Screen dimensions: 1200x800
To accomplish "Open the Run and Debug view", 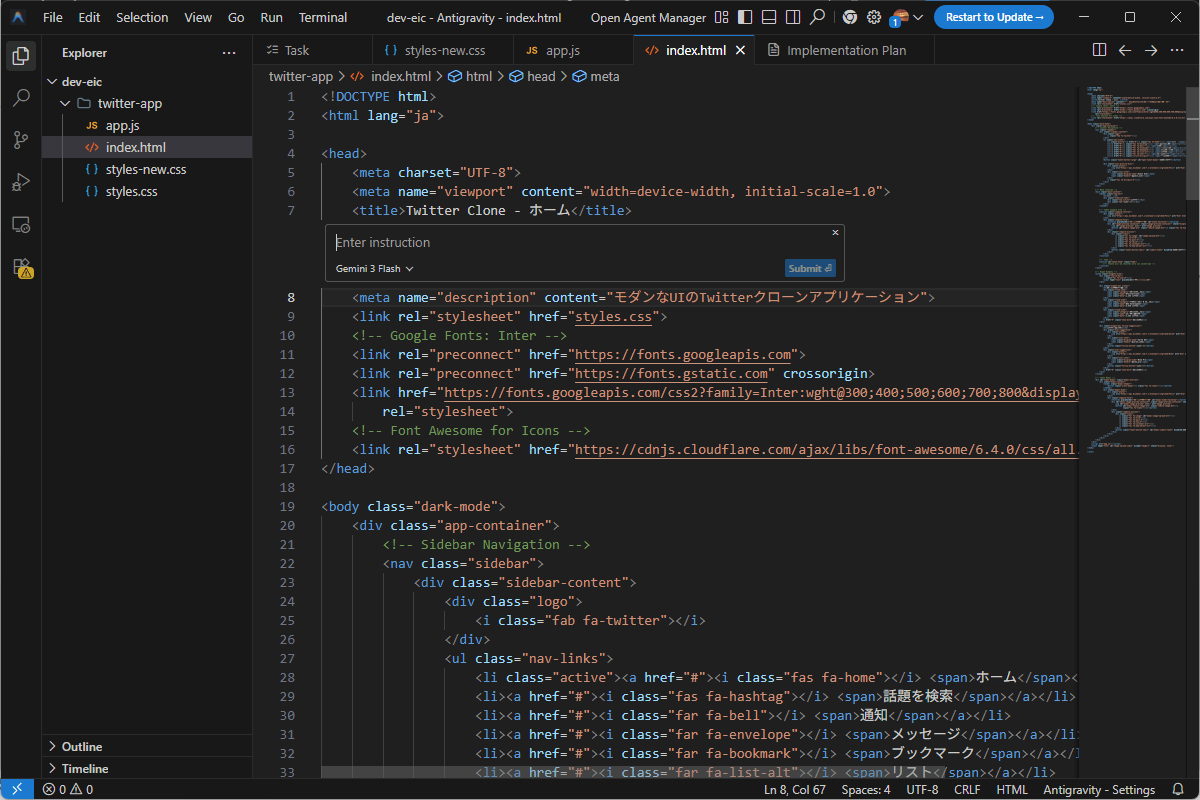I will pos(20,182).
